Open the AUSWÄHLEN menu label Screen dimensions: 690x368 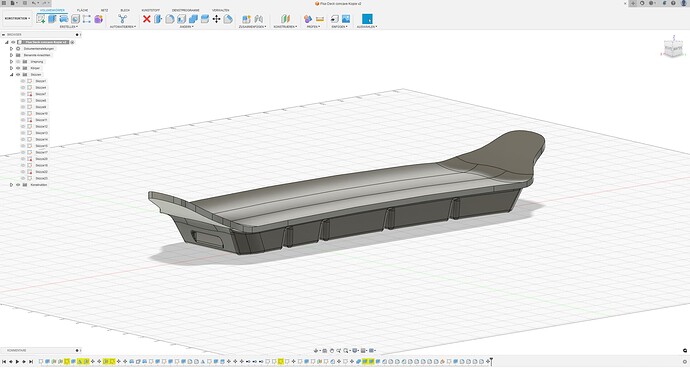[x=367, y=27]
